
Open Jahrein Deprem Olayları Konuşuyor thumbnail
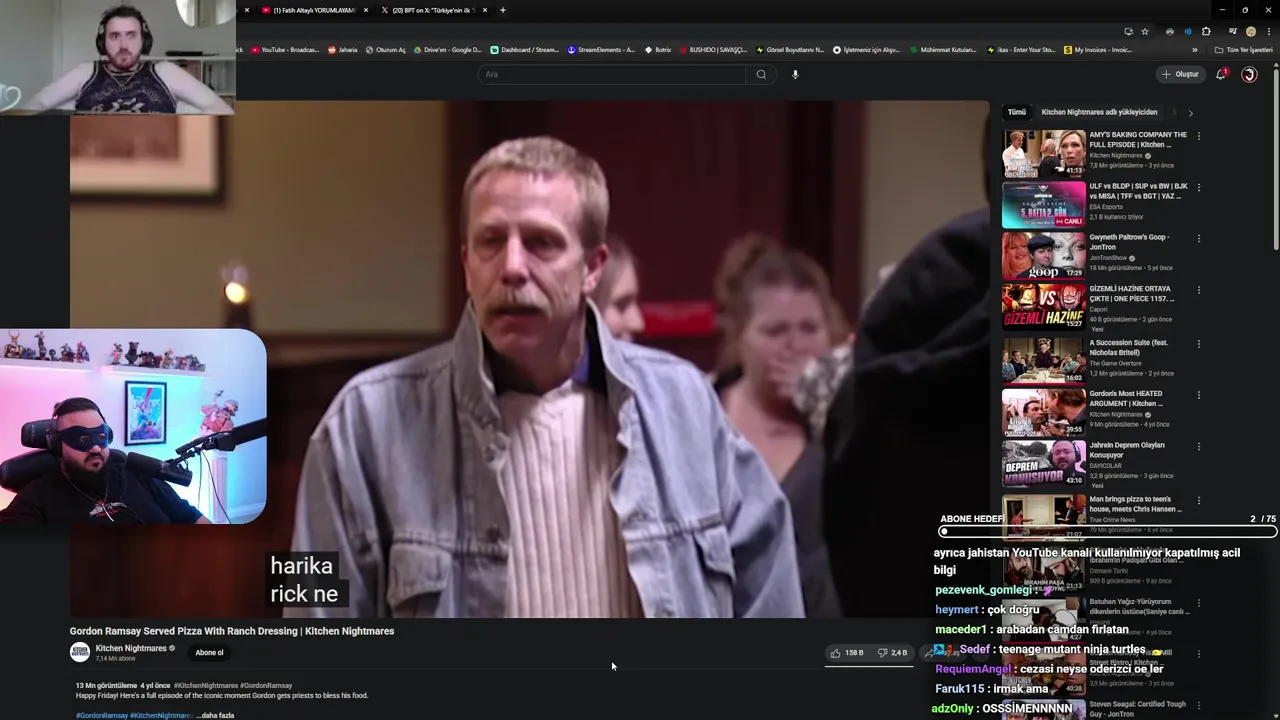(x=1043, y=463)
